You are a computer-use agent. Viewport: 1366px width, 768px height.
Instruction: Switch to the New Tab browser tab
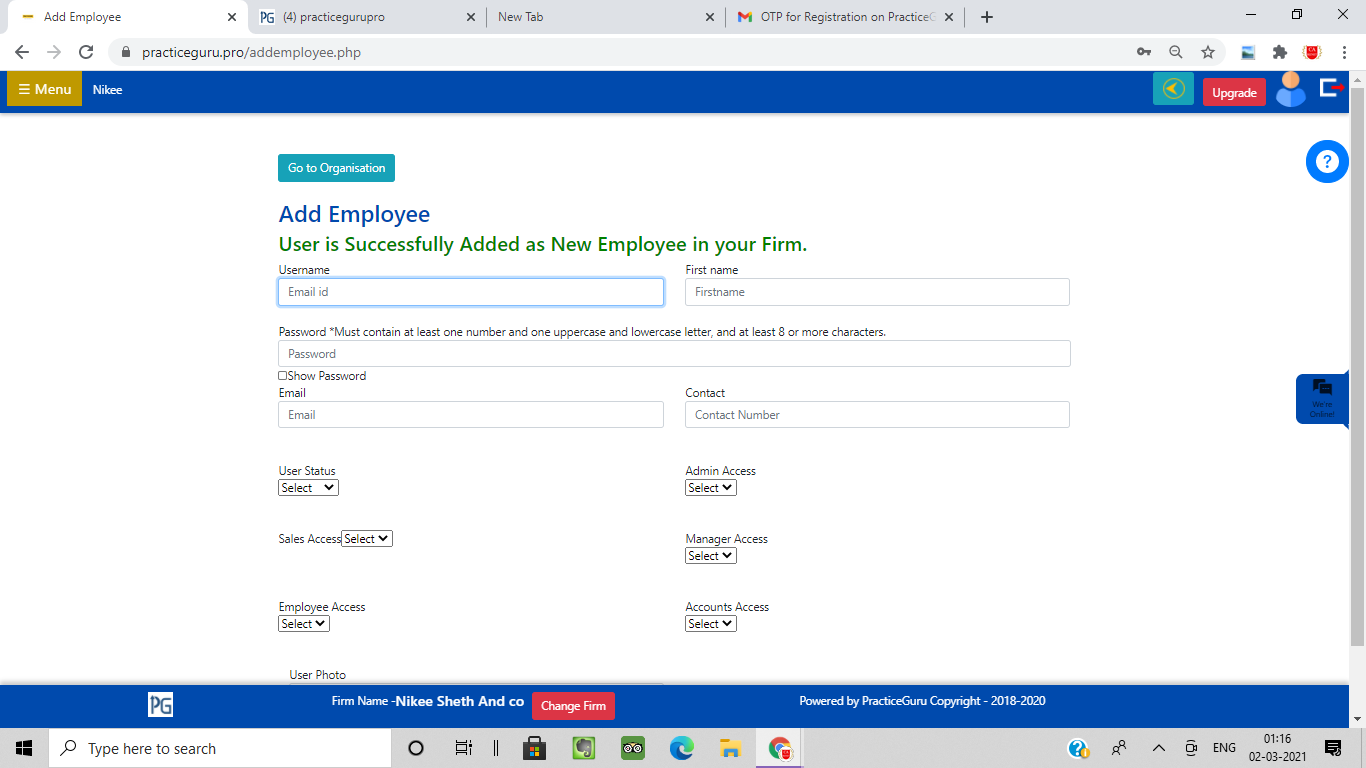[606, 17]
